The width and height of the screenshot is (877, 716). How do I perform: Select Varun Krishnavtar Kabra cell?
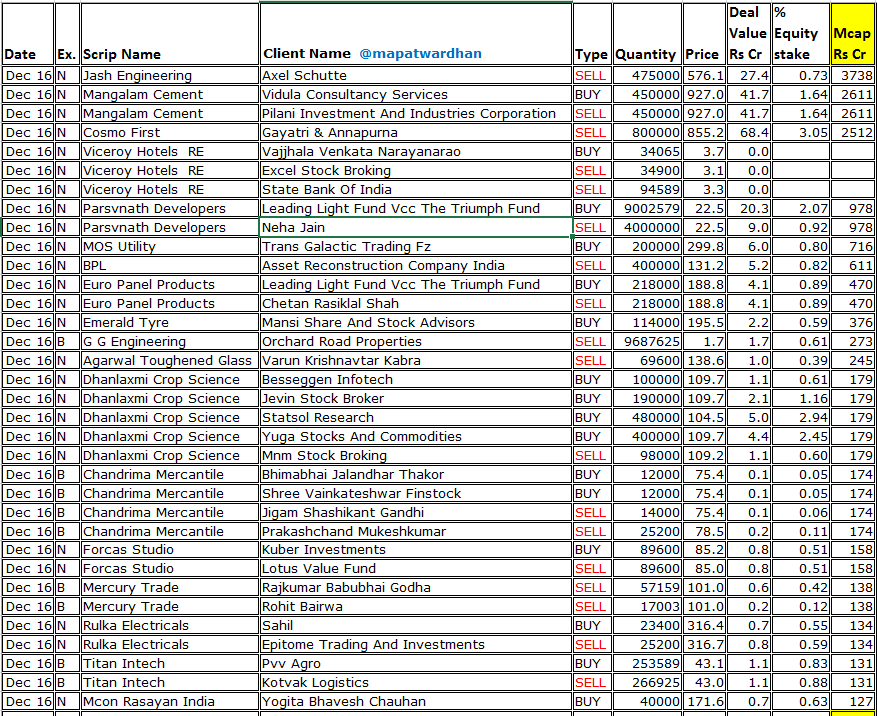(x=416, y=361)
